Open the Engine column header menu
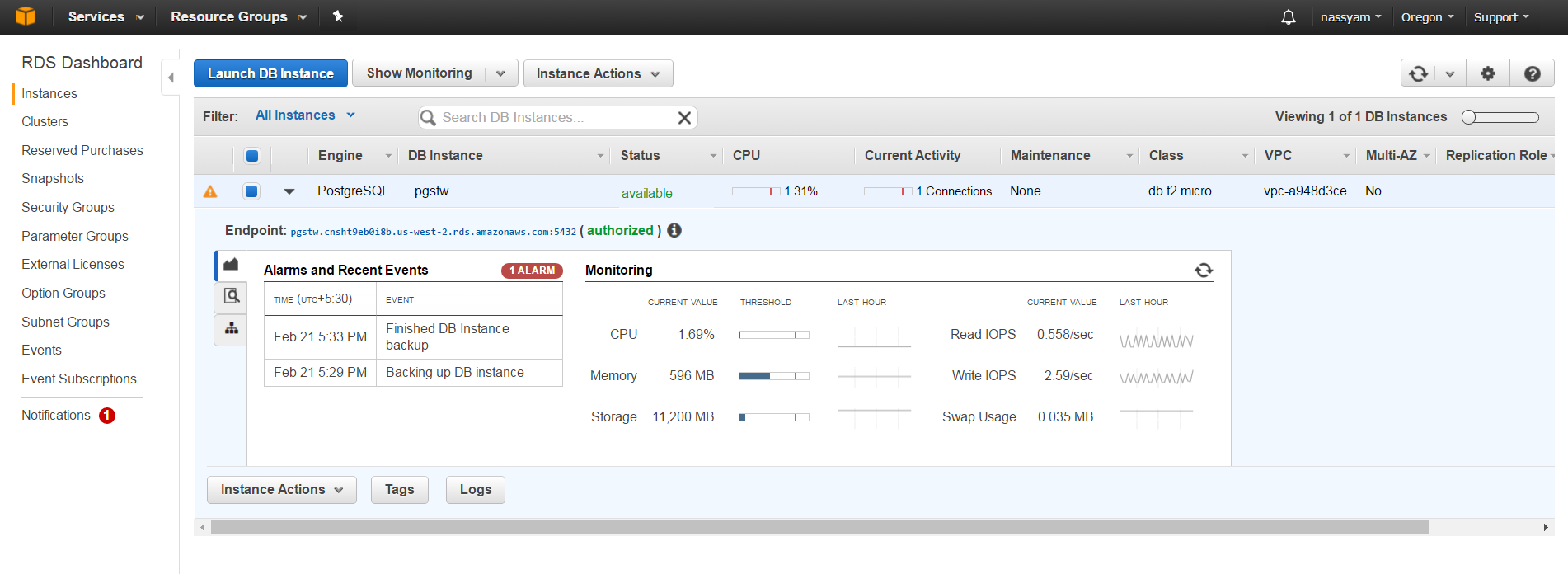 pyautogui.click(x=388, y=156)
